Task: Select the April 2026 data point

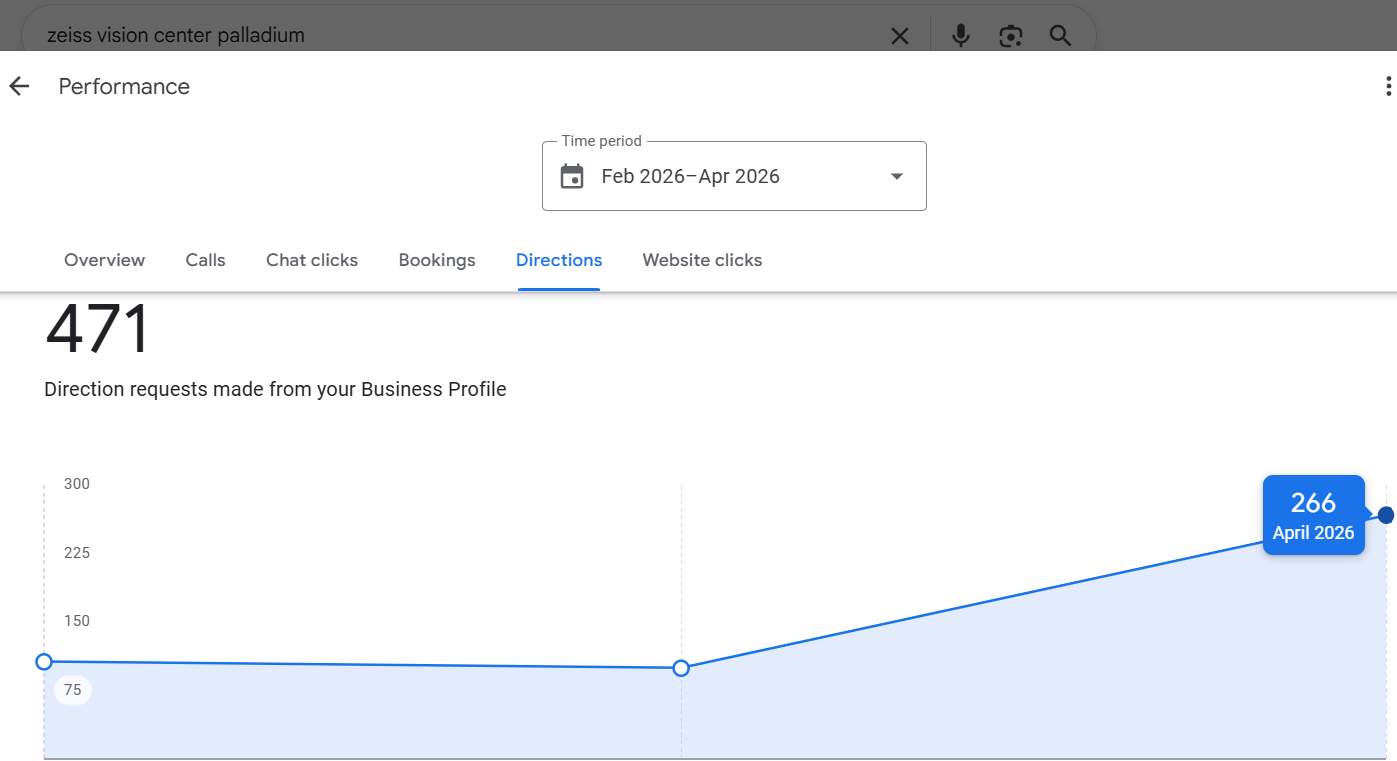Action: (1386, 515)
